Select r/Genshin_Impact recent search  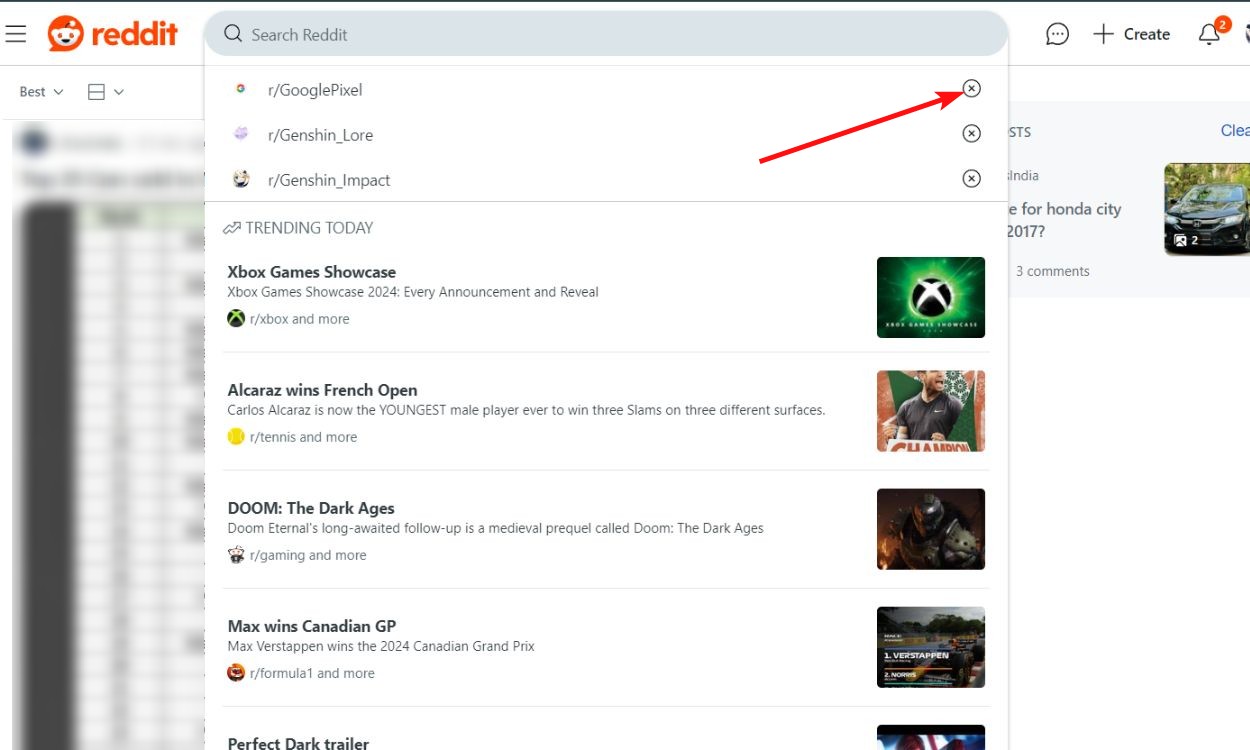pyautogui.click(x=329, y=180)
